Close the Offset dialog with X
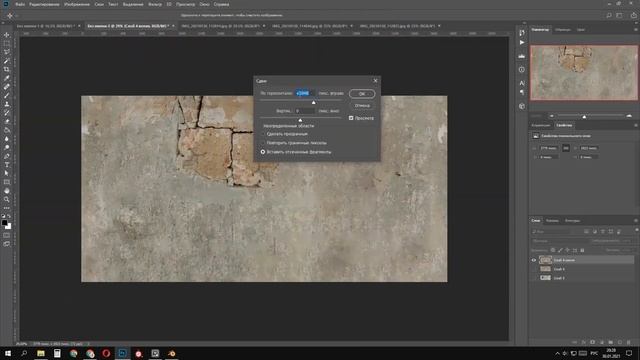The width and height of the screenshot is (640, 360). [x=376, y=81]
